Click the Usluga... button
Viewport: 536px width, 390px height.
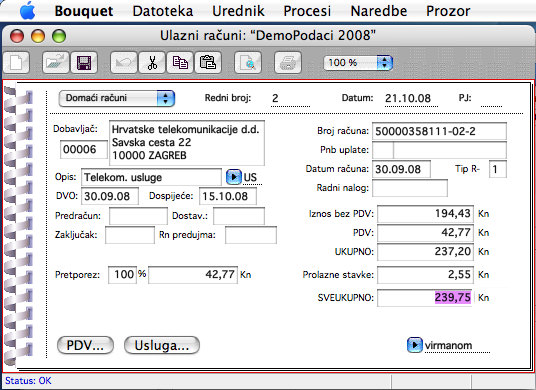[x=162, y=345]
